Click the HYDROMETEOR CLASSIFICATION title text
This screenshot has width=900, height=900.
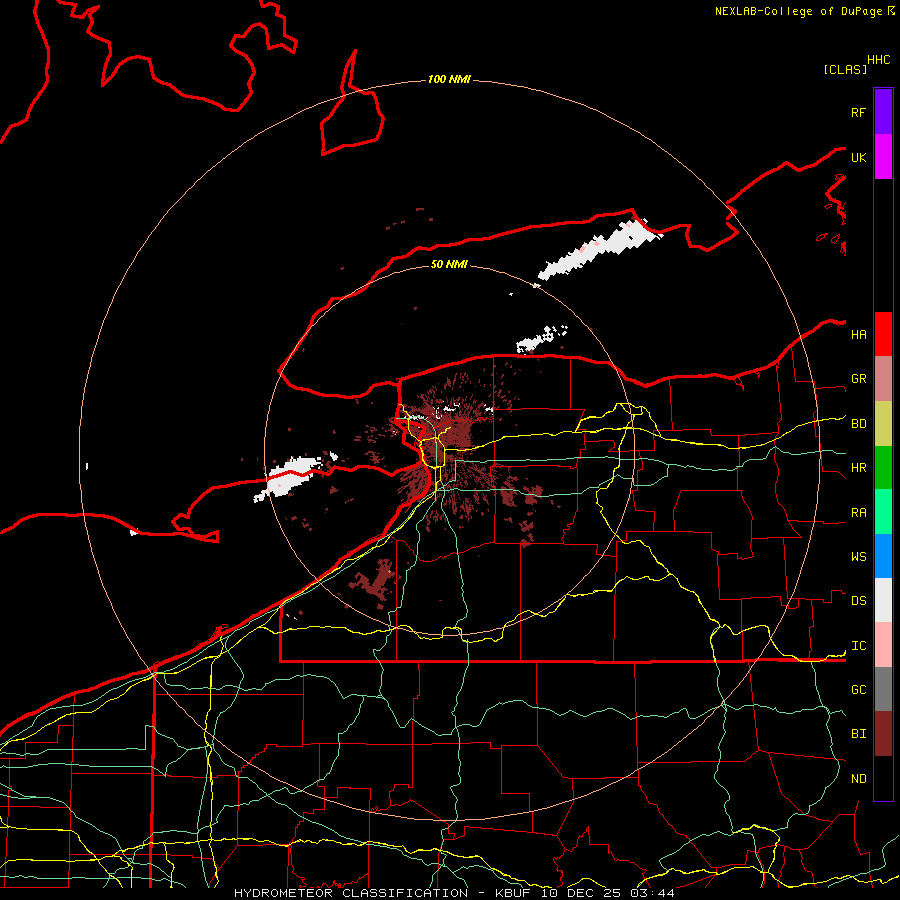[351, 893]
